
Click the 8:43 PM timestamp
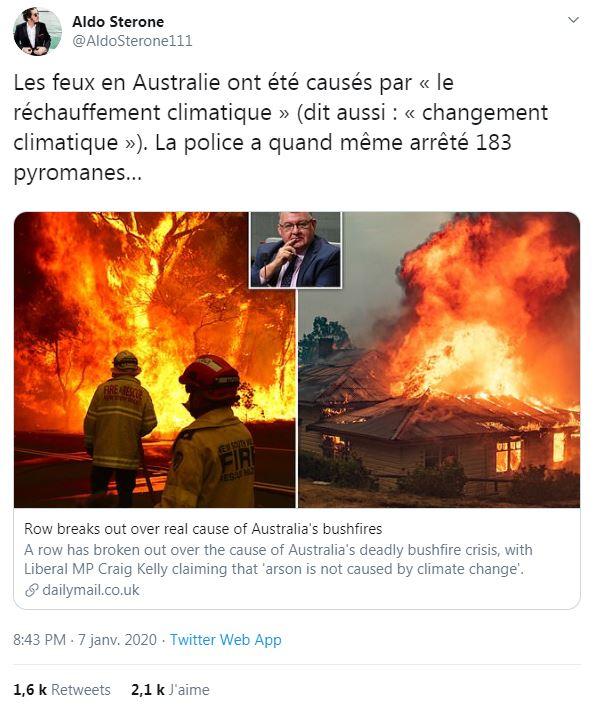[x=40, y=639]
